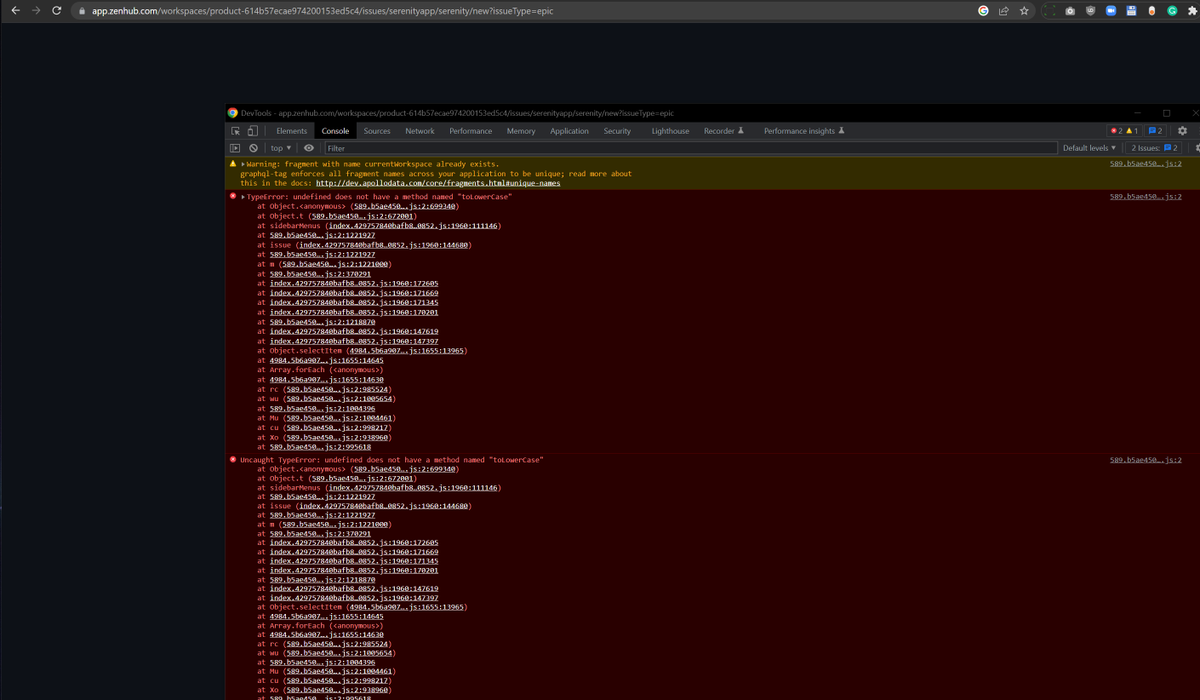1200x700 pixels.
Task: Click the blue issues badge in tab bar
Action: point(1155,131)
